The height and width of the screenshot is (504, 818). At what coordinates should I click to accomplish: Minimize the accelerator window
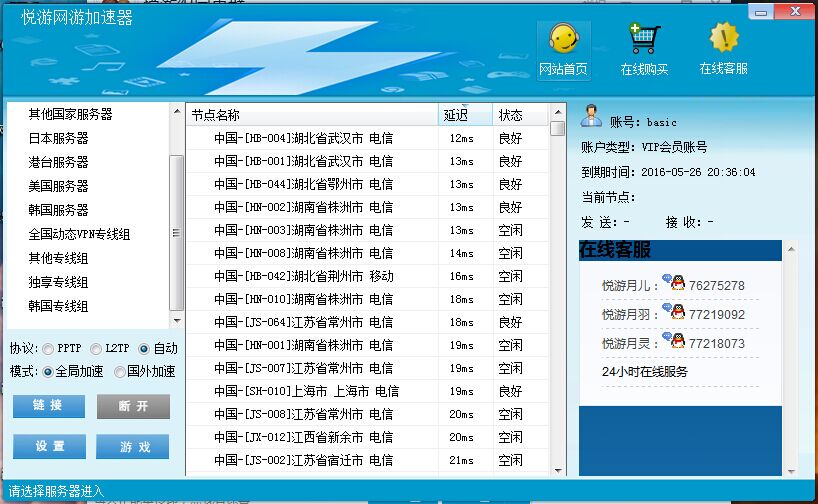[762, 11]
